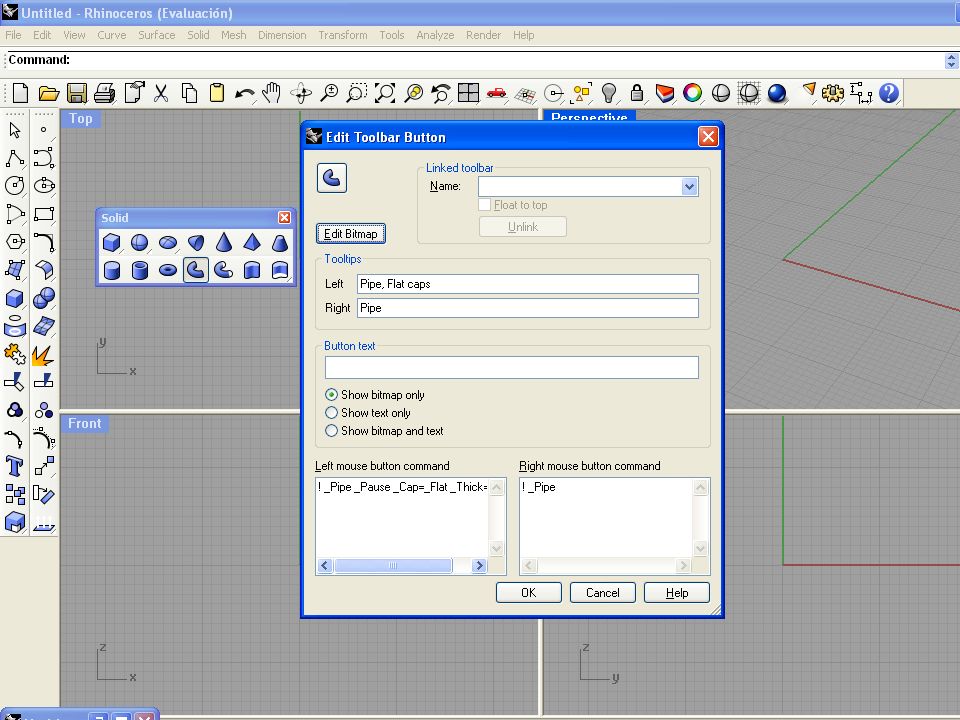Screen dimensions: 960x720
Task: Open the color wheel Properties icon
Action: [692, 93]
